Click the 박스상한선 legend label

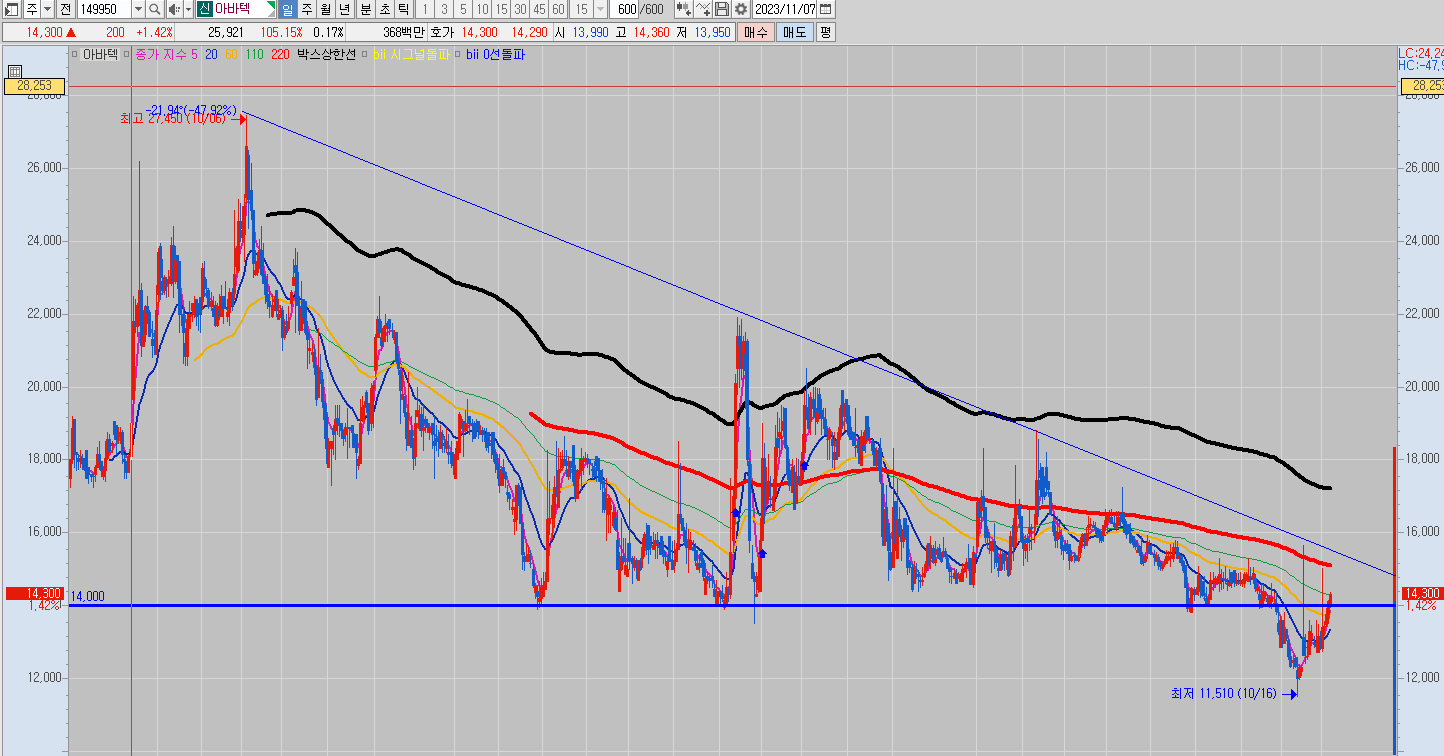(x=326, y=55)
